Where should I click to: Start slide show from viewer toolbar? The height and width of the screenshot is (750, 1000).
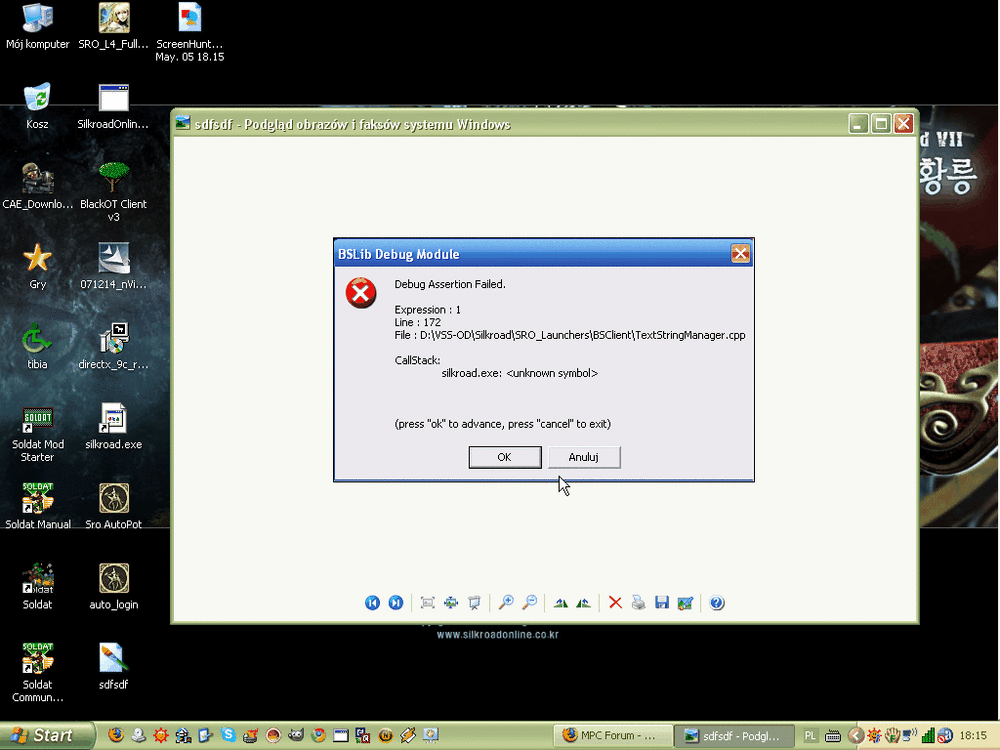click(x=474, y=603)
